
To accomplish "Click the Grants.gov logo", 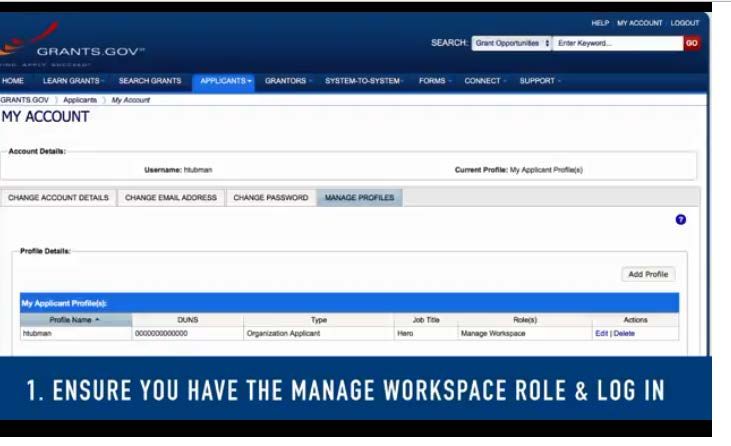I will pyautogui.click(x=72, y=44).
